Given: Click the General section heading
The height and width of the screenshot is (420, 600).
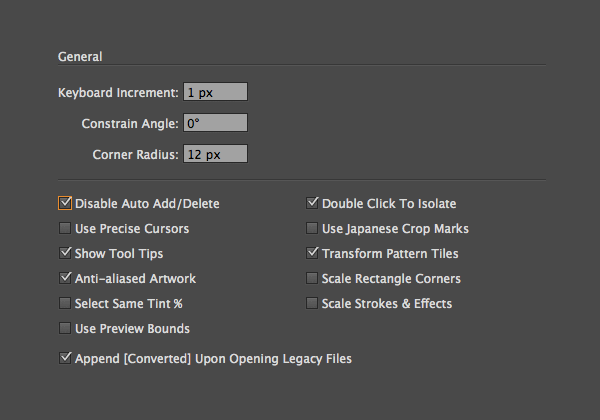Looking at the screenshot, I should [80, 56].
